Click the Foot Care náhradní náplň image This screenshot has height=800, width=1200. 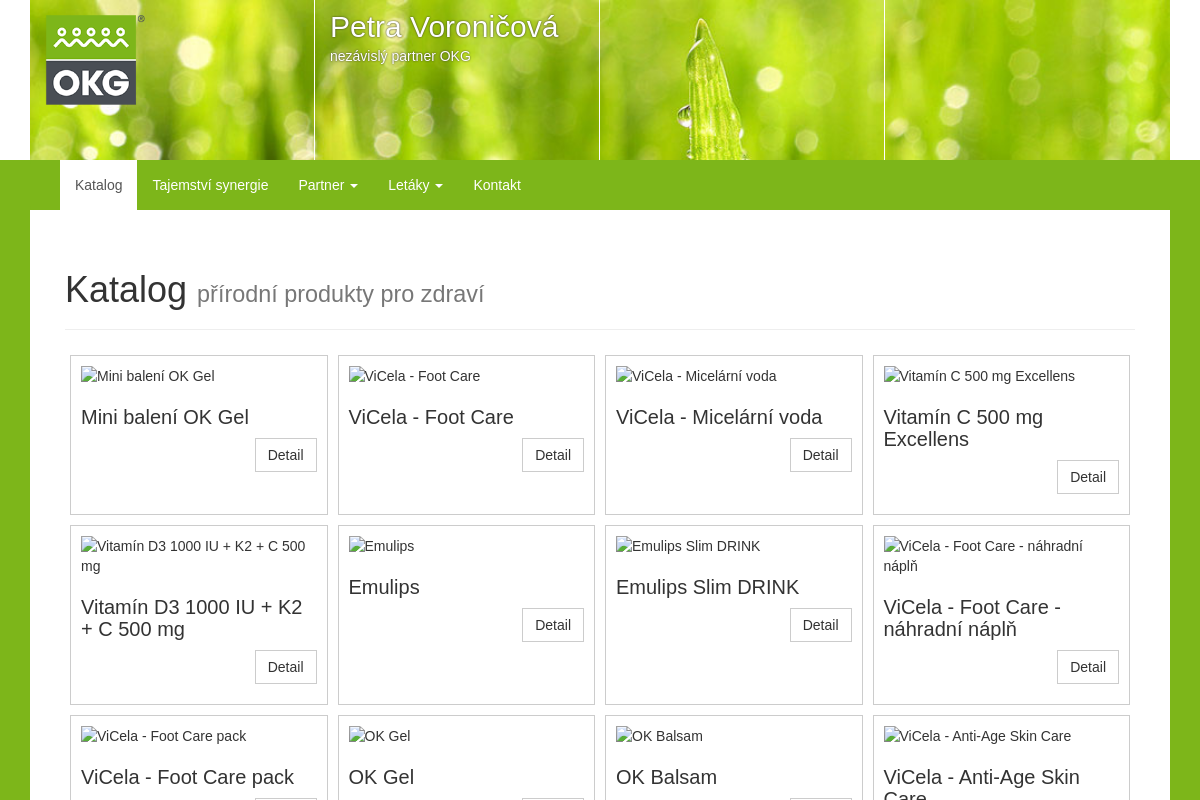pos(983,556)
